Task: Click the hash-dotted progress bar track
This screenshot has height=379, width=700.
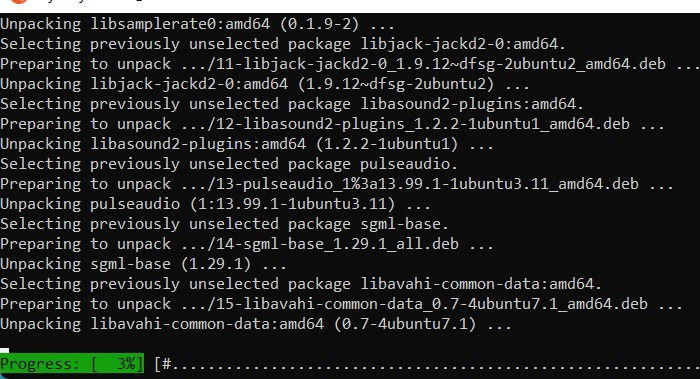Action: (427, 364)
